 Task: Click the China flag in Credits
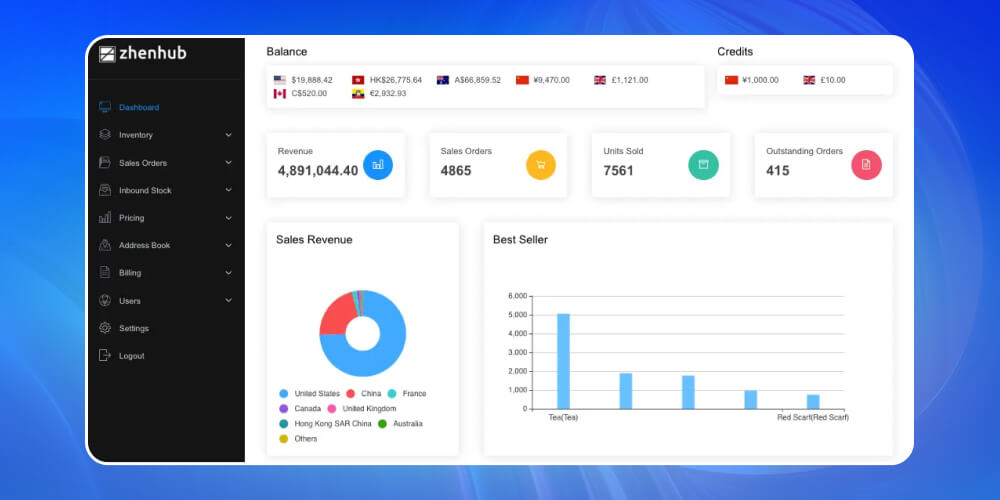tap(732, 80)
